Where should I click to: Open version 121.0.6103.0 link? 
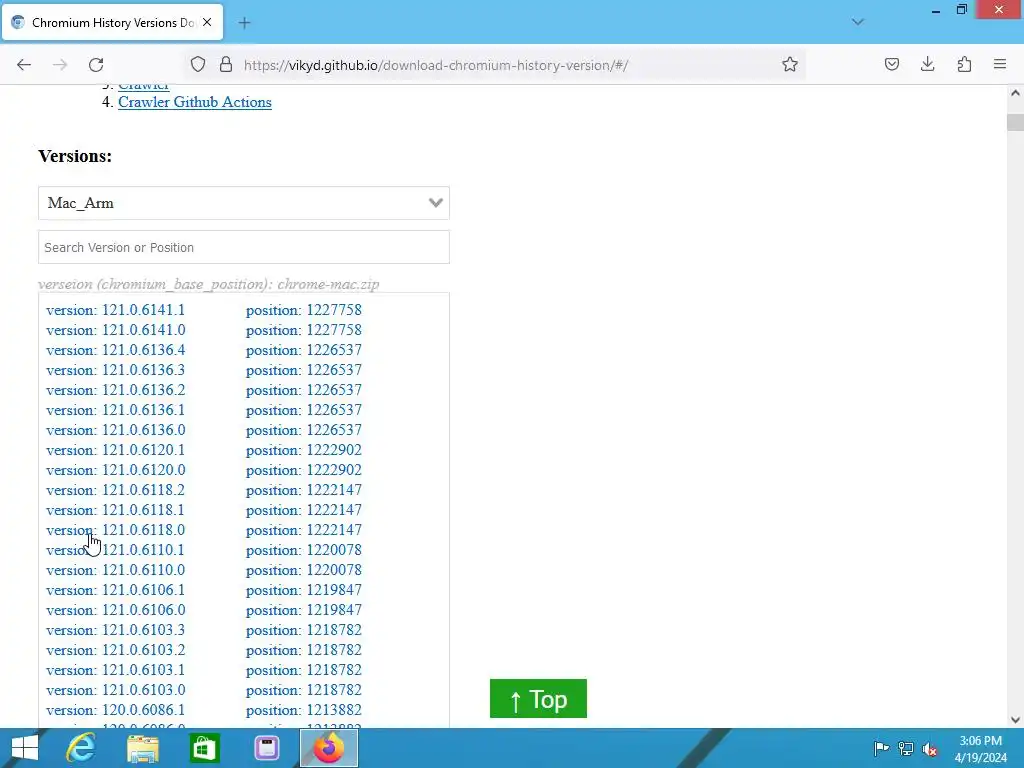[x=116, y=691]
